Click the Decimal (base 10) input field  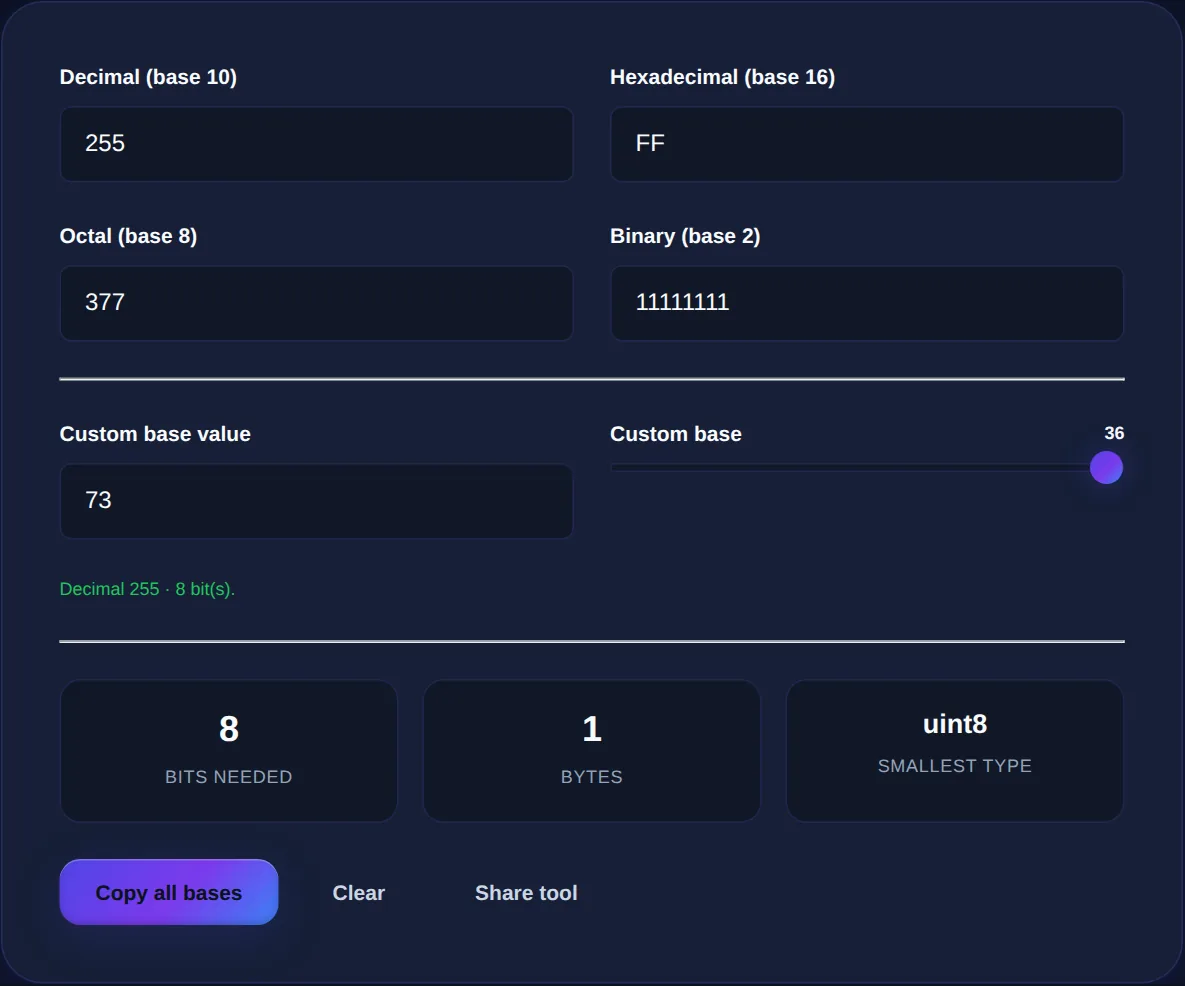coord(316,144)
